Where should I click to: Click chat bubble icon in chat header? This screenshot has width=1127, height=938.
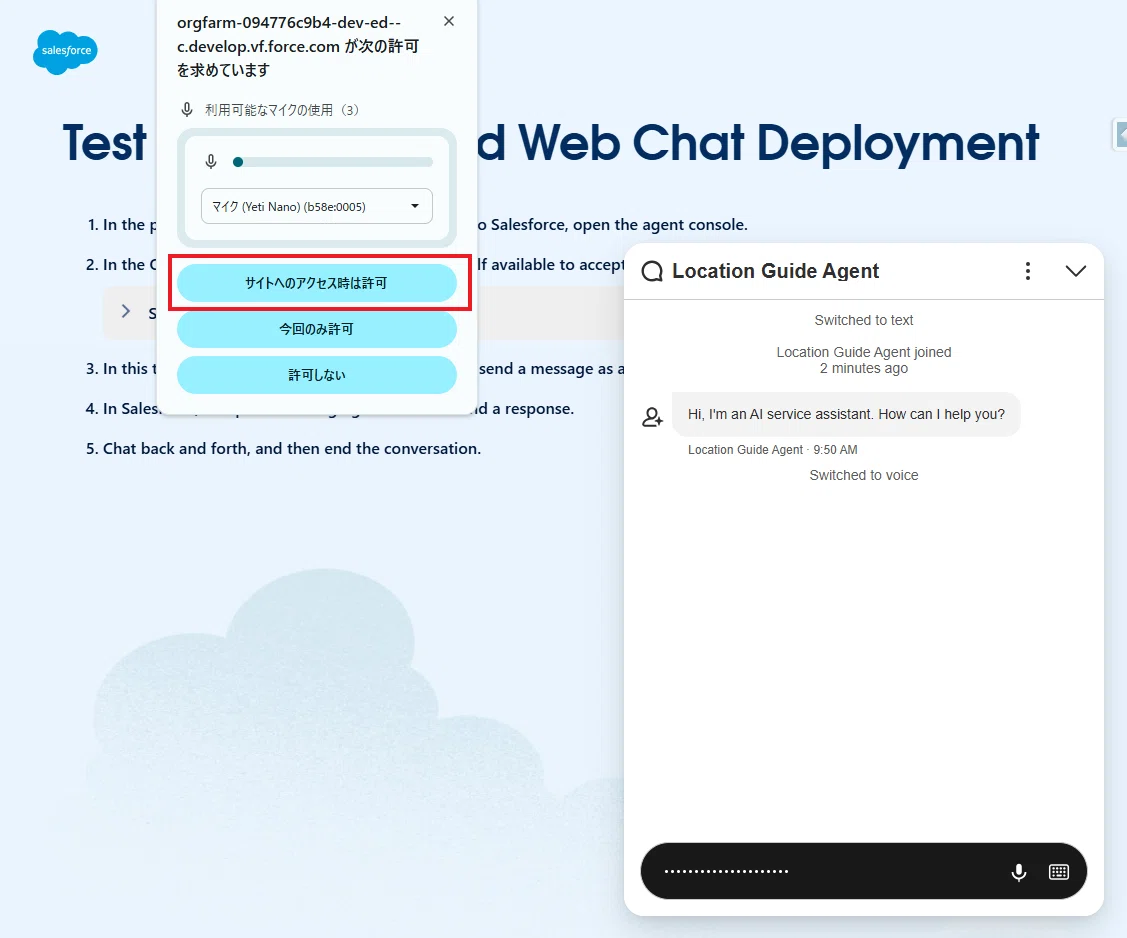tap(652, 272)
